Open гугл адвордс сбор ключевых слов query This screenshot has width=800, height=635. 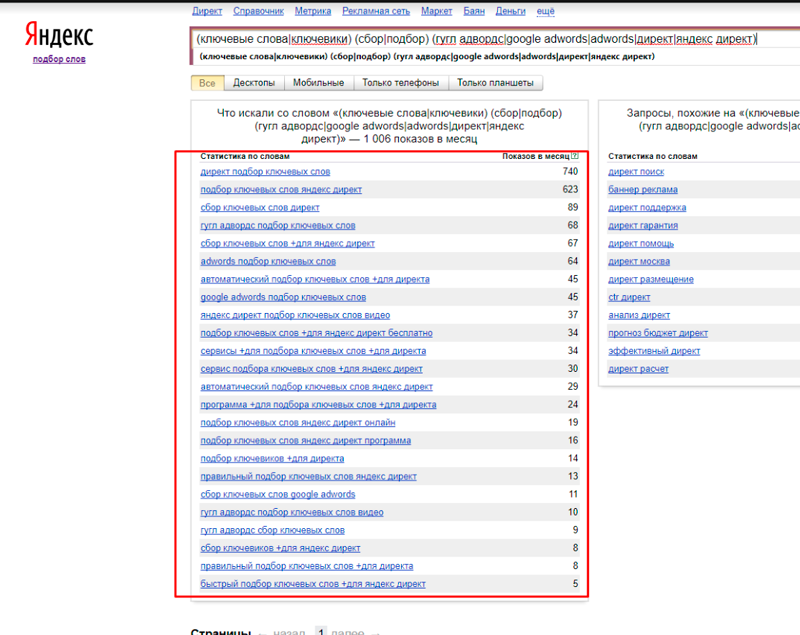click(x=272, y=530)
